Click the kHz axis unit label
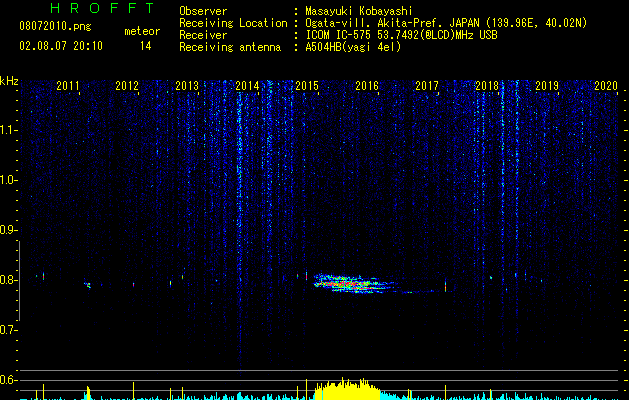This screenshot has width=629, height=400. click(9, 81)
